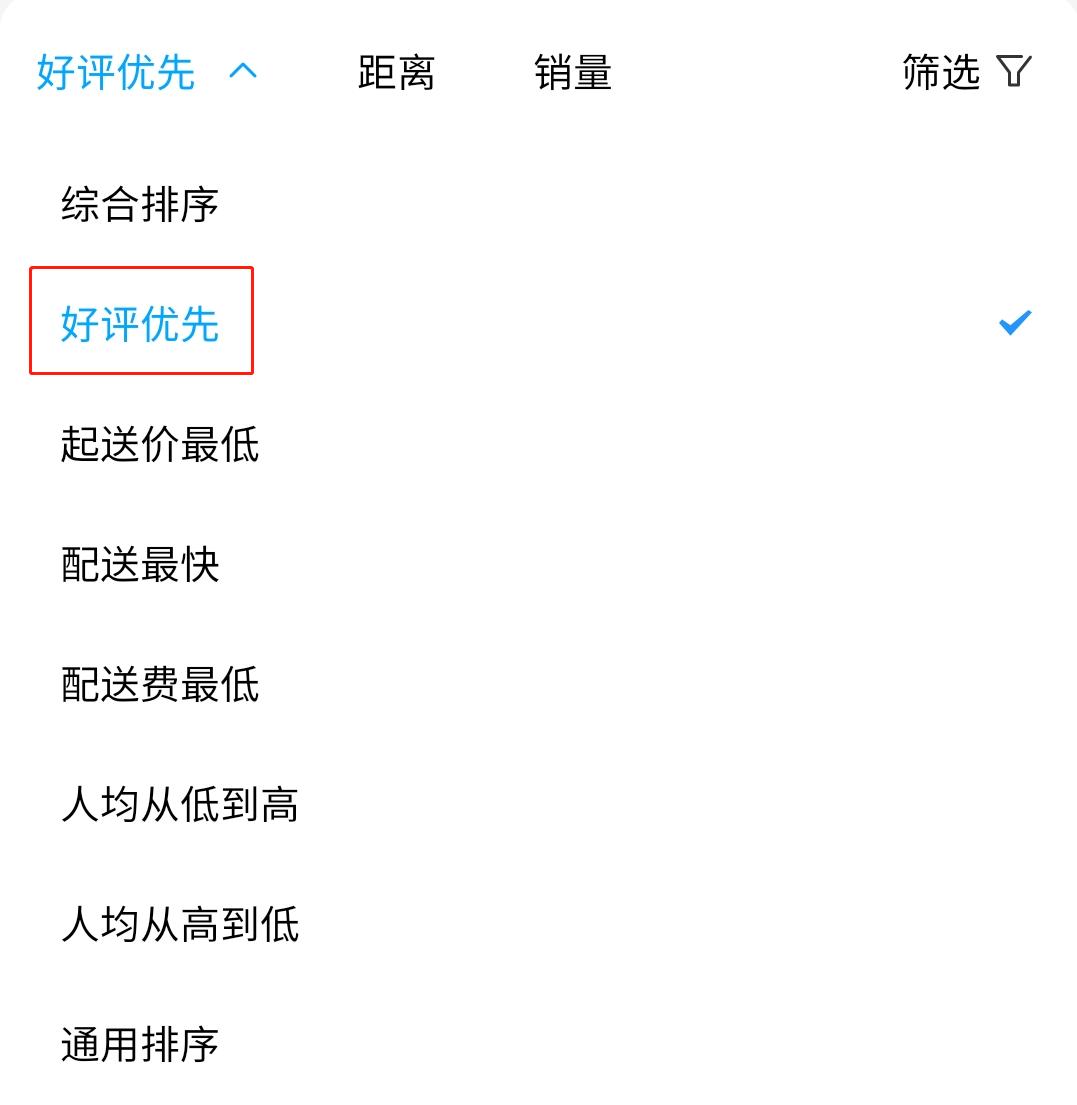Sort by lowest delivery fee

[x=160, y=685]
